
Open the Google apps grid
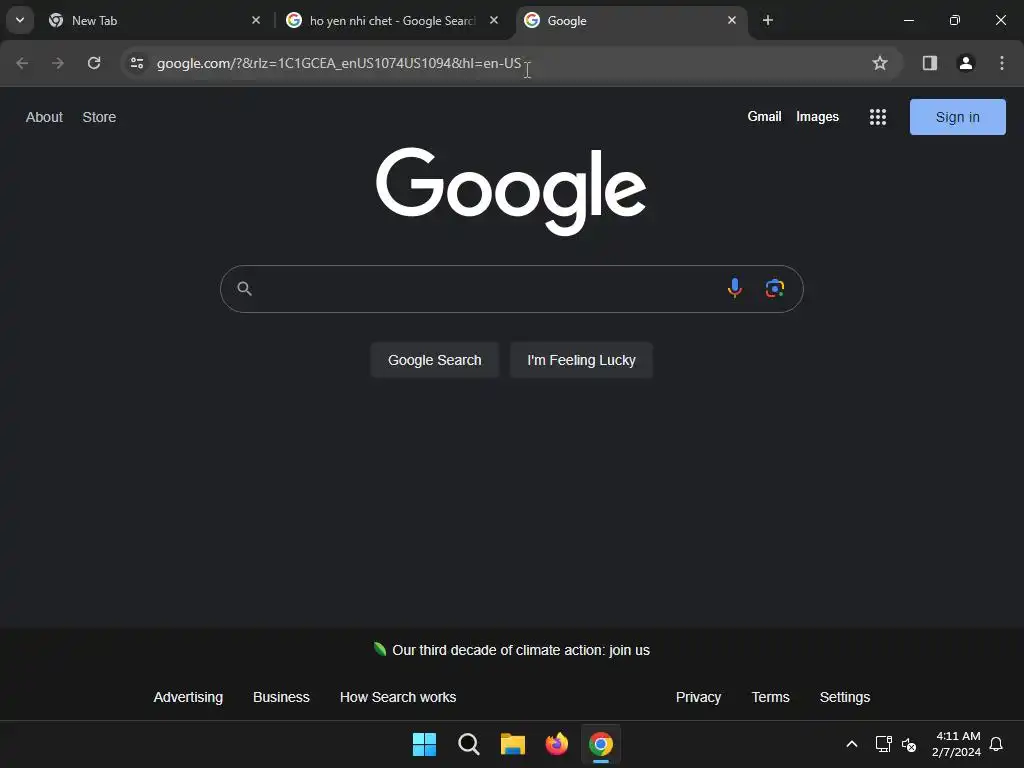click(878, 117)
